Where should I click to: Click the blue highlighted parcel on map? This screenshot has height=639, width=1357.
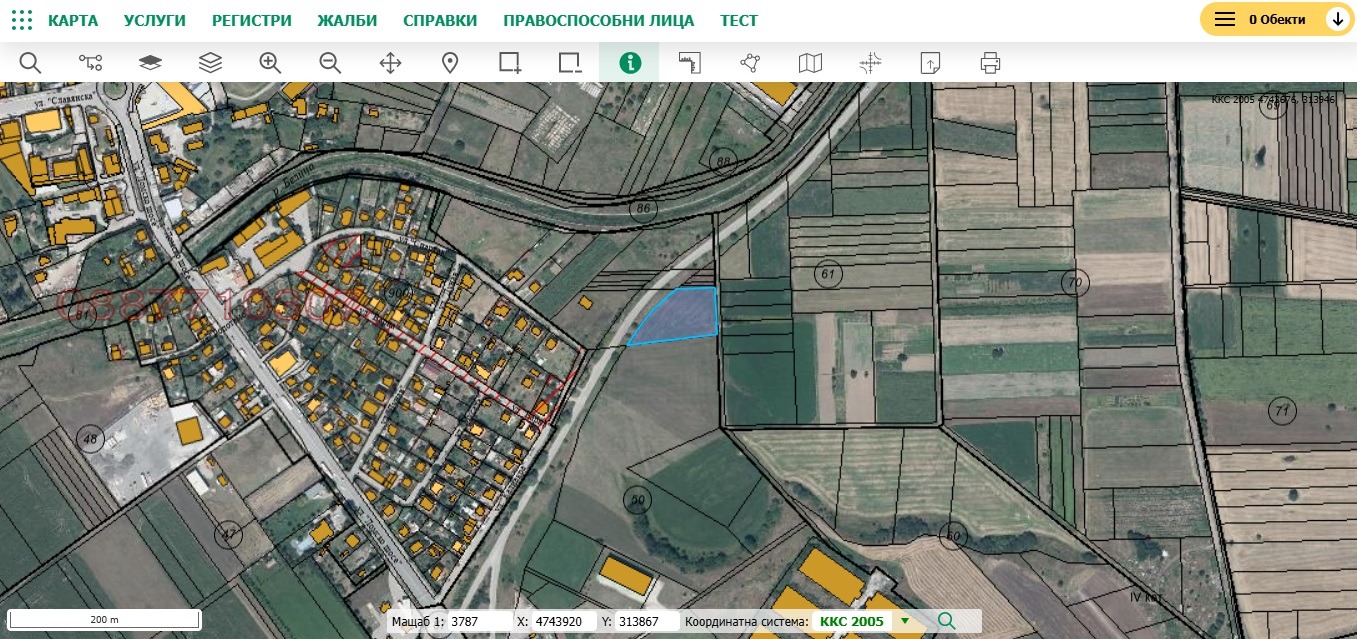coord(680,315)
